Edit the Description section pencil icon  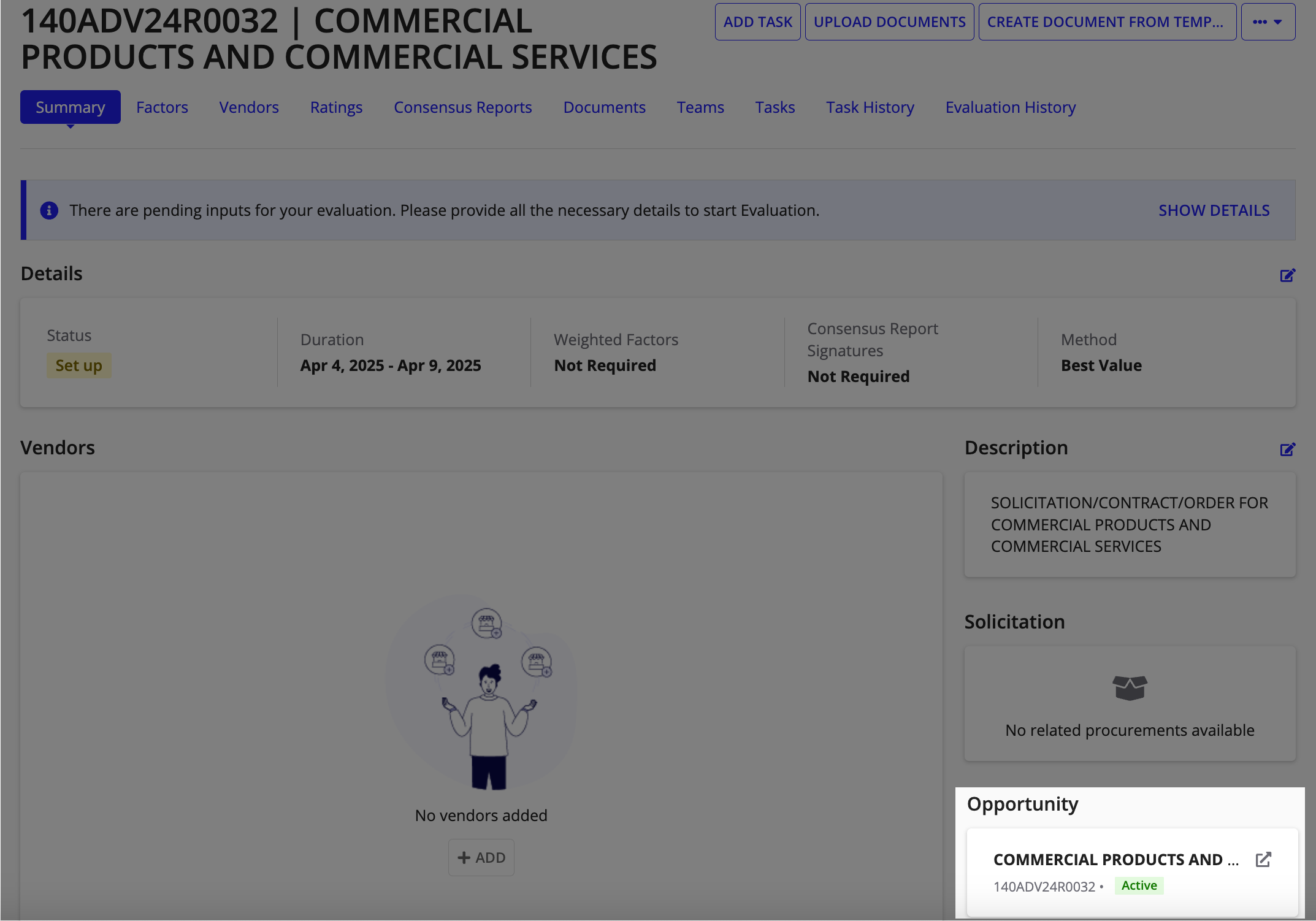click(x=1287, y=449)
